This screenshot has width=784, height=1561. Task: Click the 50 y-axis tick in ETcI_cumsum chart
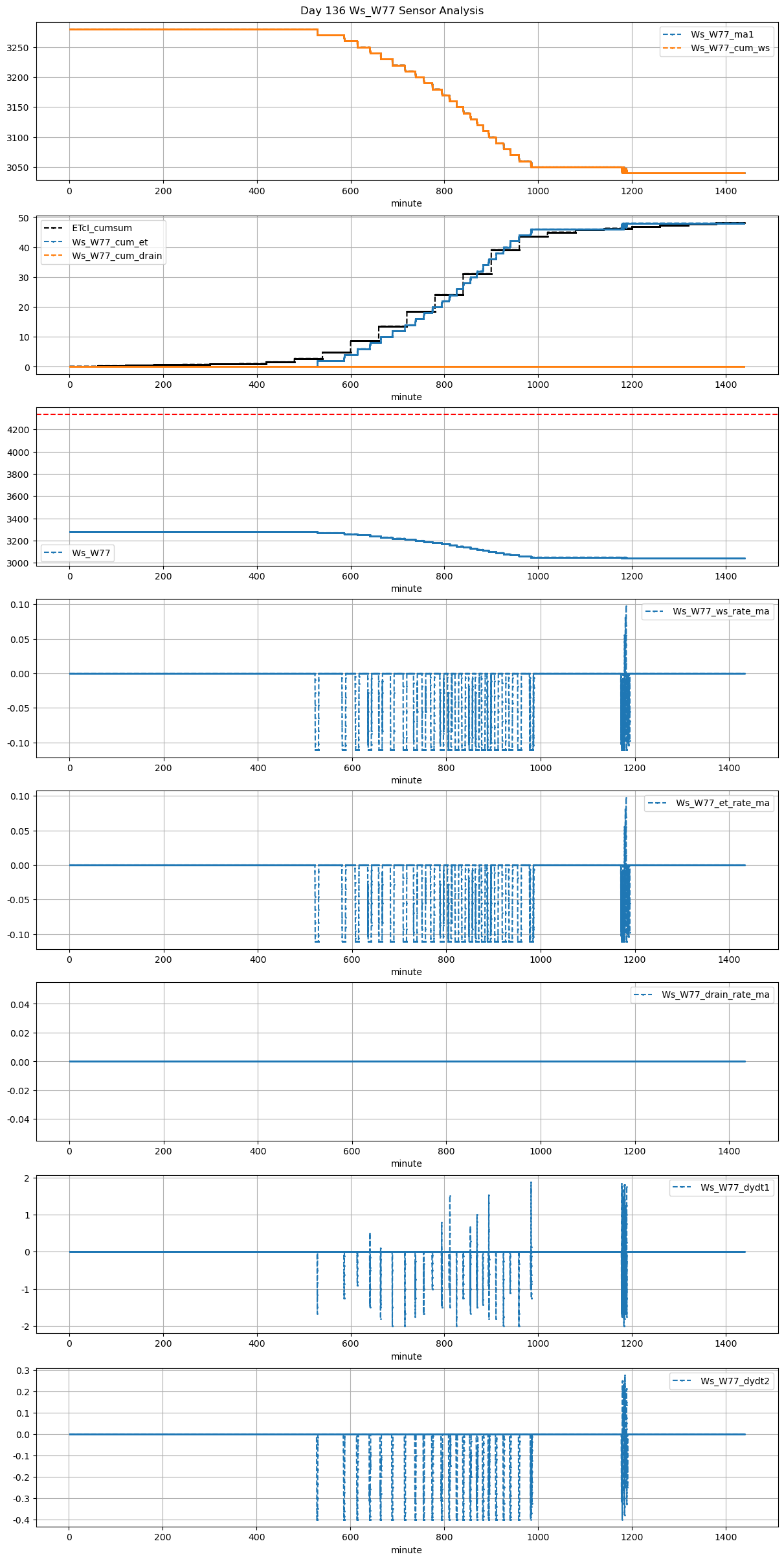click(x=24, y=218)
